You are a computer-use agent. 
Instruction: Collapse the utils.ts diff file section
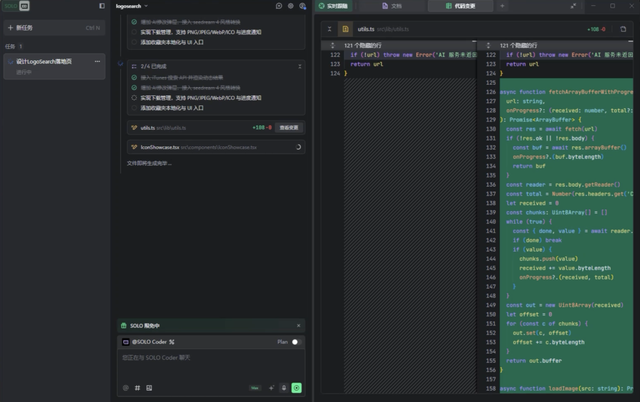(327, 30)
